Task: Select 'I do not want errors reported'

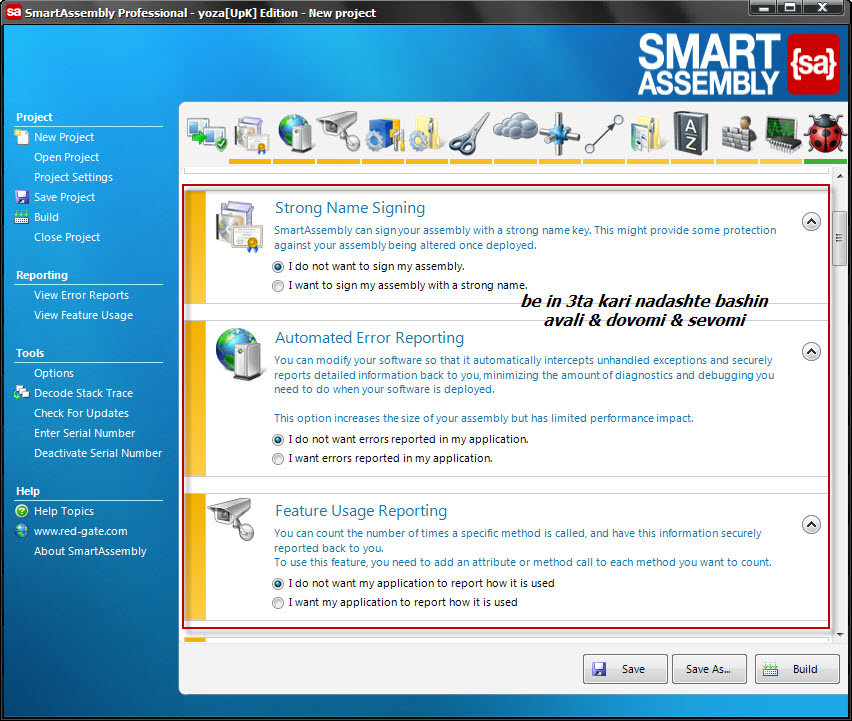Action: coord(278,440)
